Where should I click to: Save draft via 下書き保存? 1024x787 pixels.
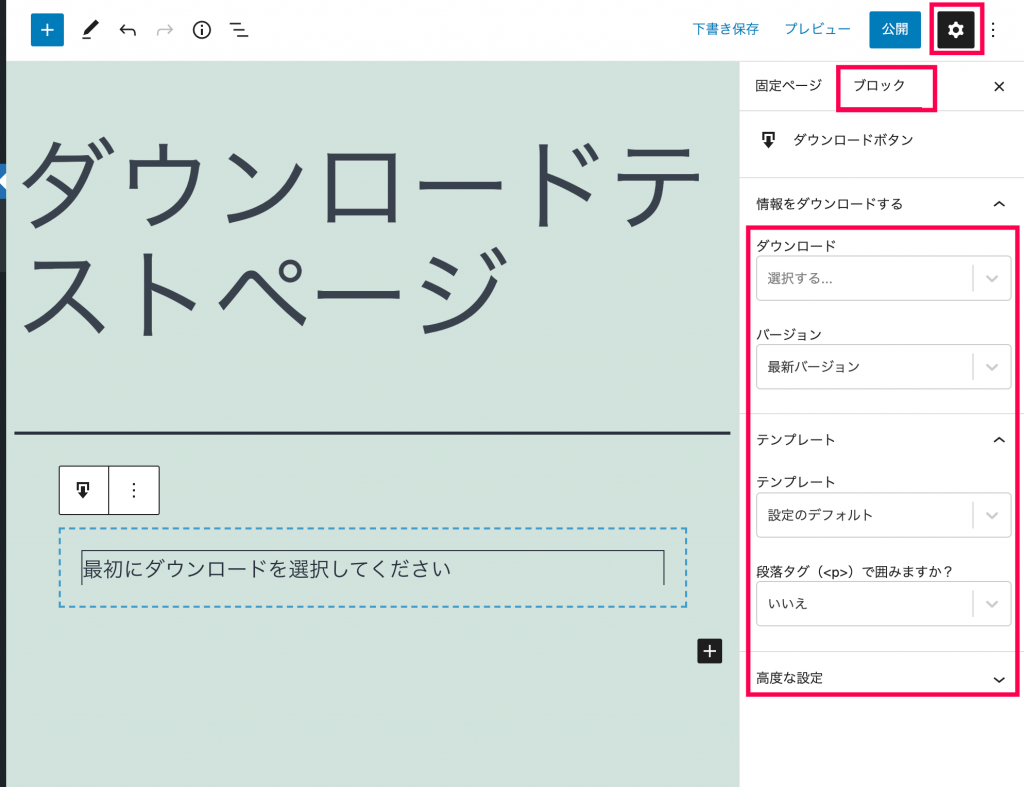tap(726, 29)
